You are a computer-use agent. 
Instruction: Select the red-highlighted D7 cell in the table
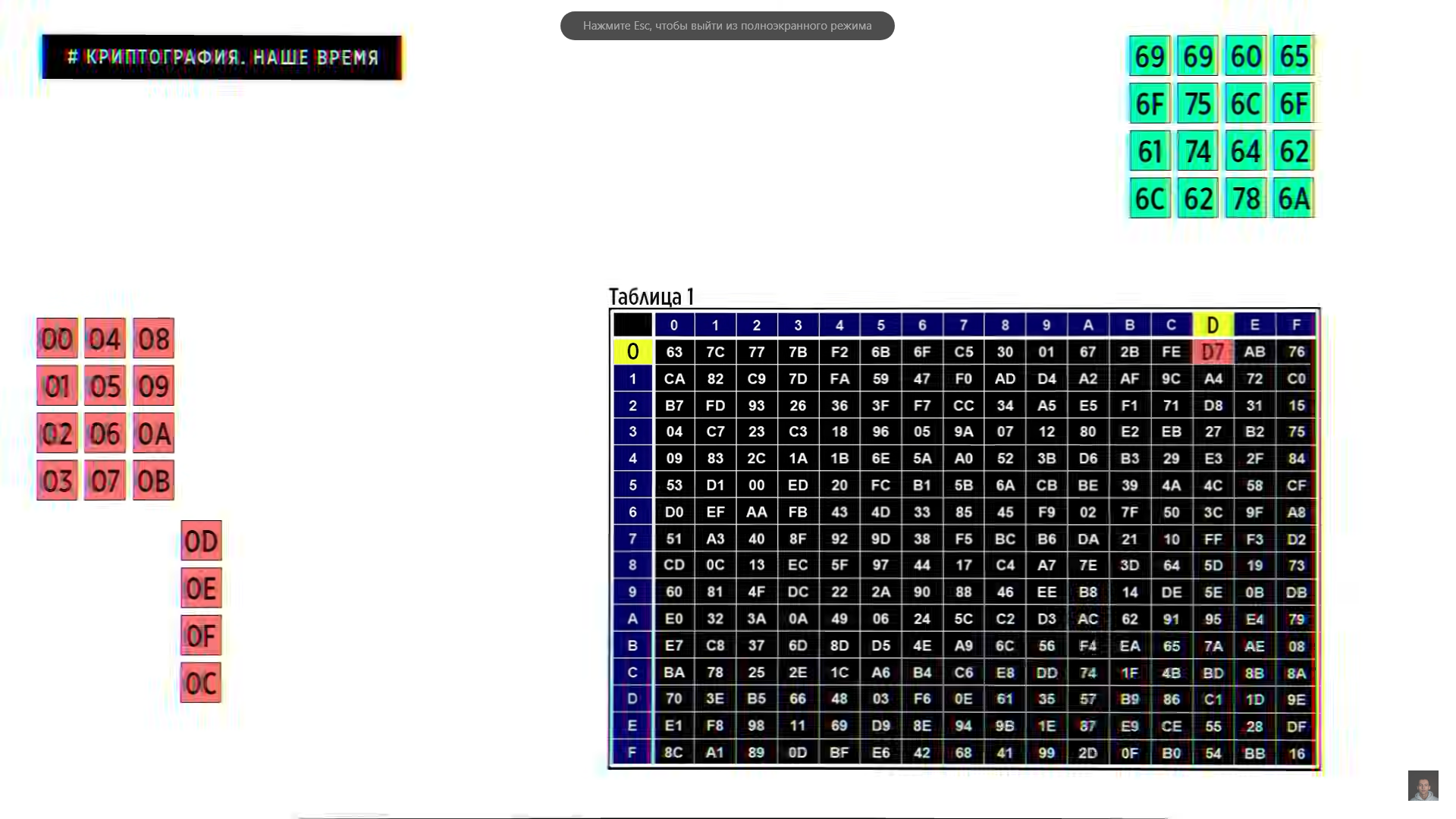tap(1213, 352)
